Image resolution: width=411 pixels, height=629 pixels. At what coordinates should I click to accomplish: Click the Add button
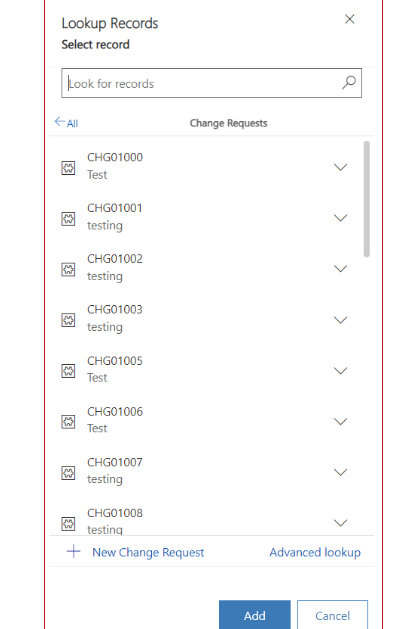click(x=255, y=615)
